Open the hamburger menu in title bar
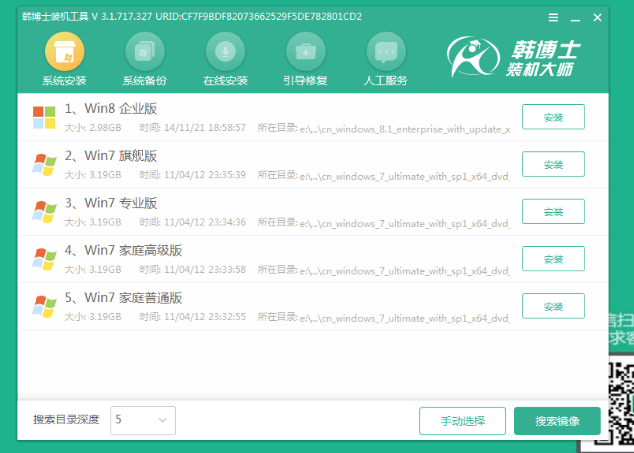This screenshot has width=634, height=453. point(553,17)
